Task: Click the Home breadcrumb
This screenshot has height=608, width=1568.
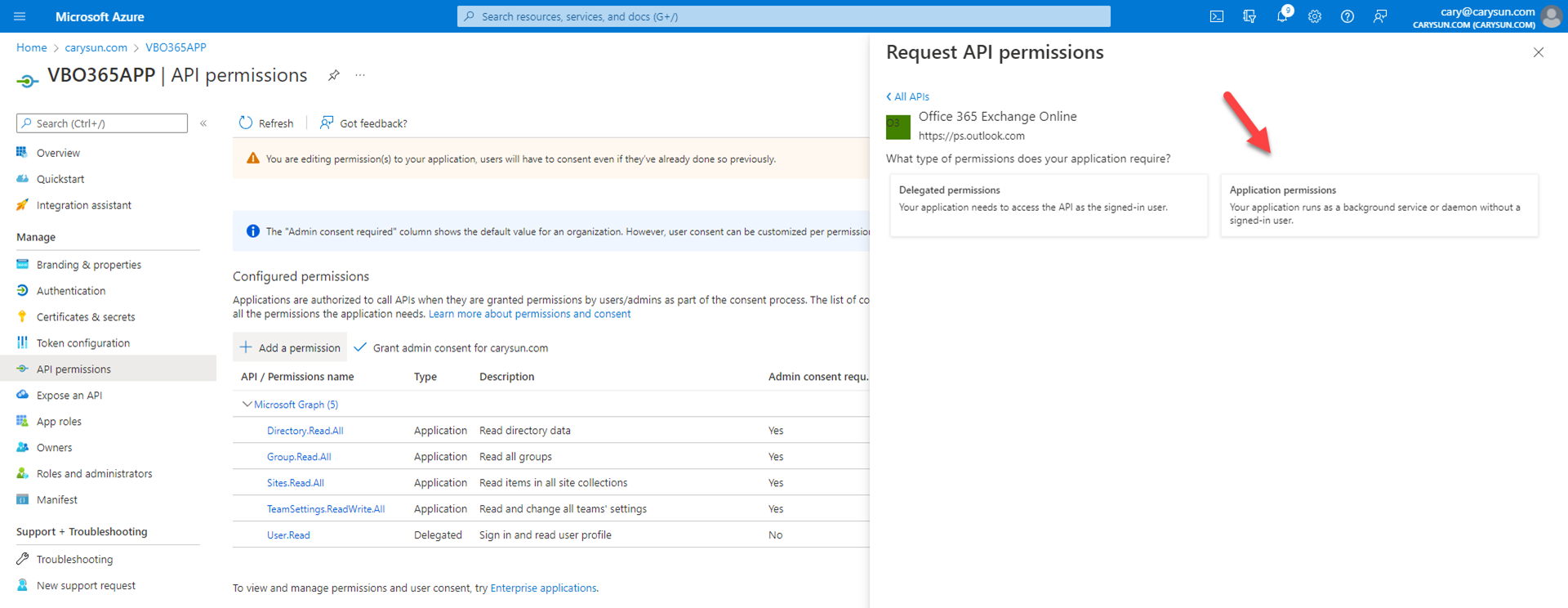Action: point(32,47)
